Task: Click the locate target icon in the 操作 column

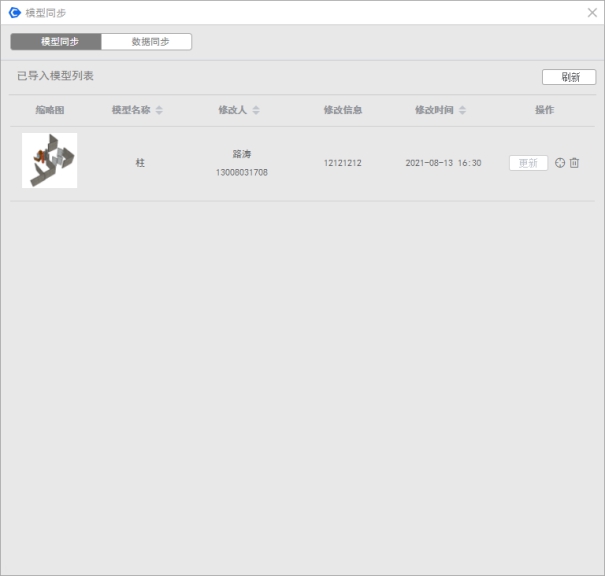Action: [560, 163]
